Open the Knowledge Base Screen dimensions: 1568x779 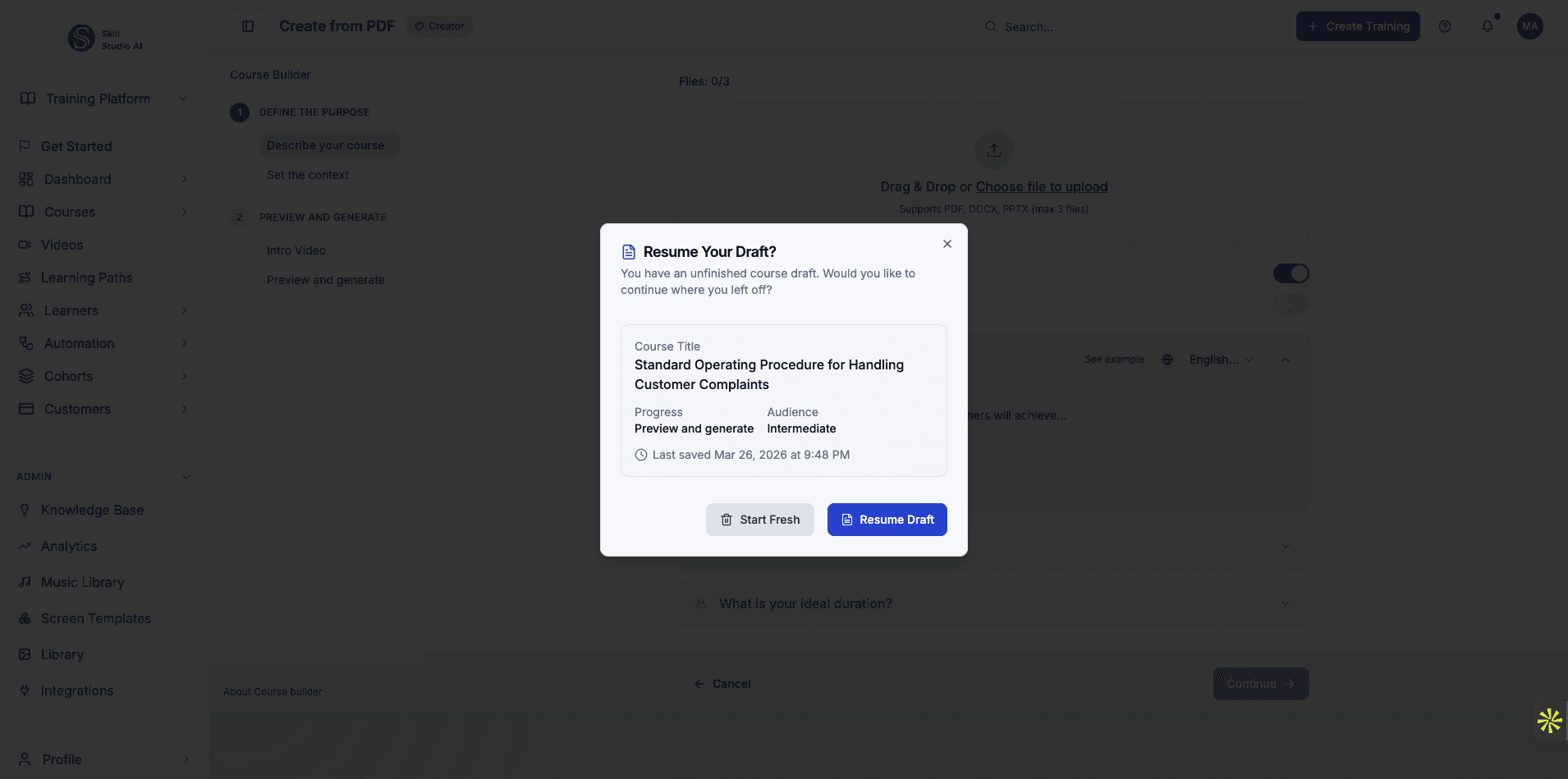tap(91, 510)
